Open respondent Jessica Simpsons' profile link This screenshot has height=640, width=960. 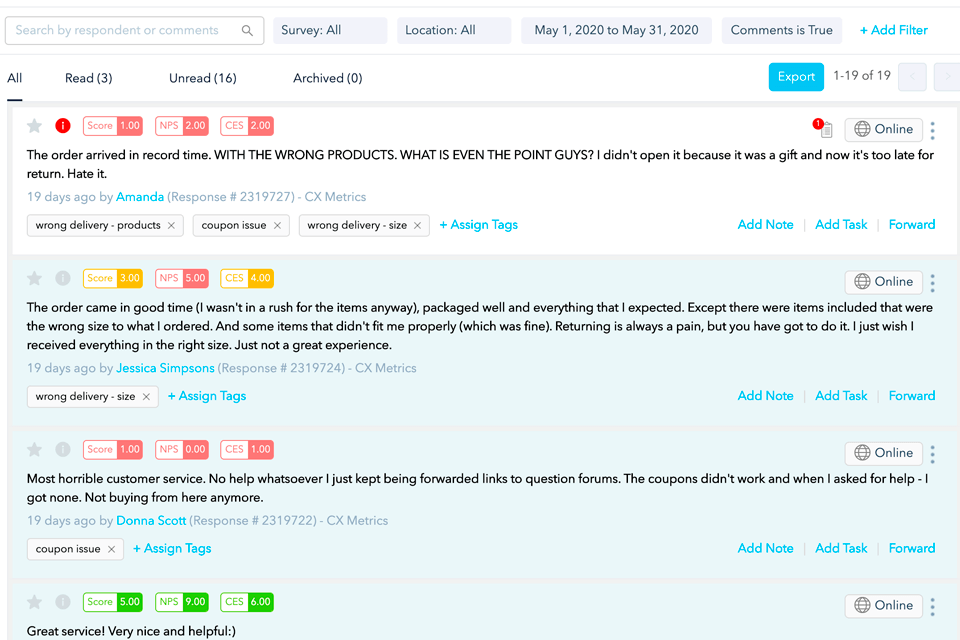tap(165, 368)
